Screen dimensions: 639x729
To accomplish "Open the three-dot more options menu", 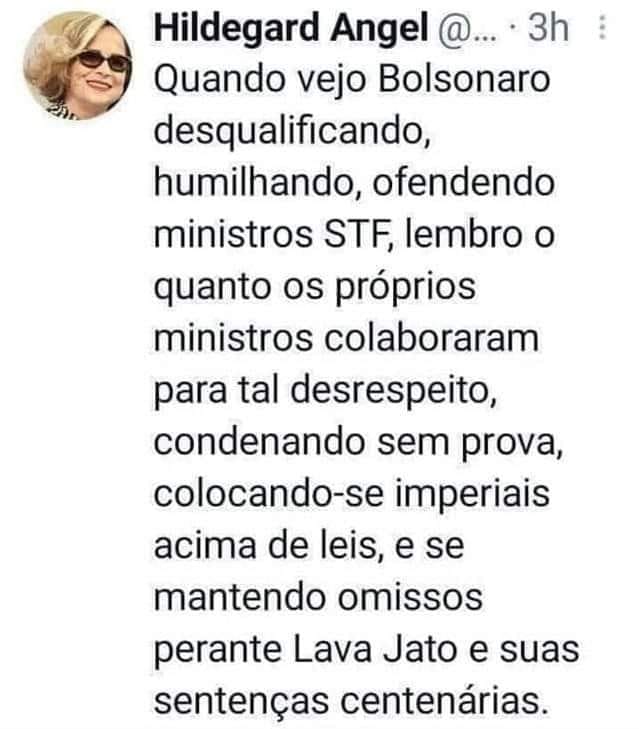I will click(602, 27).
